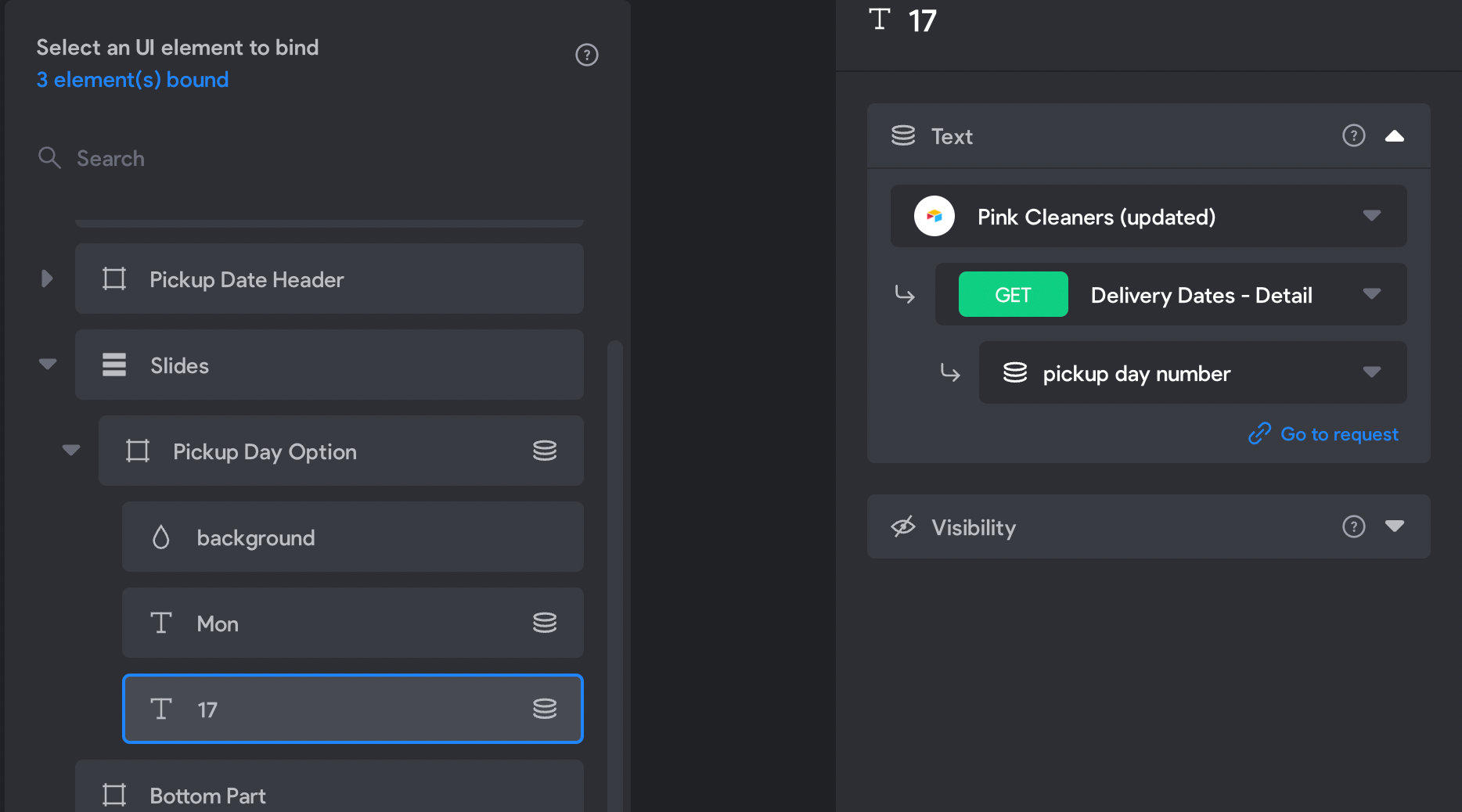Click the Visibility section help icon

(1353, 526)
